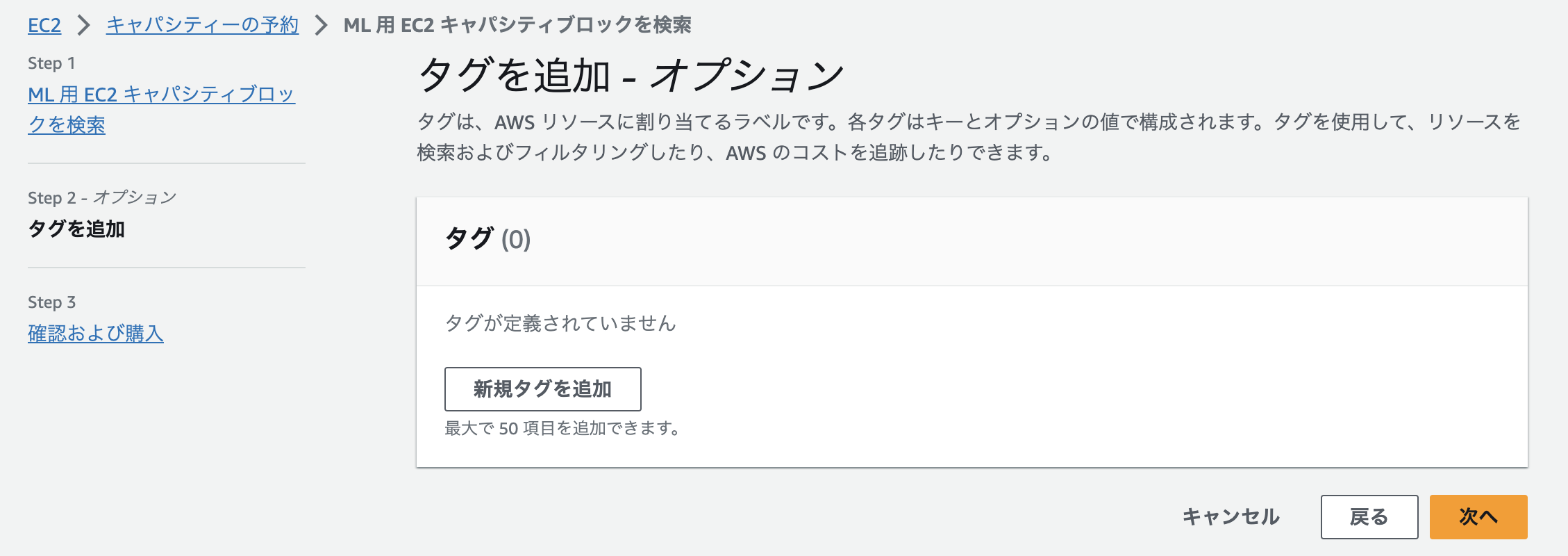Image resolution: width=1568 pixels, height=556 pixels.
Task: Select the EC2 breadcrumb link
Action: click(x=44, y=26)
